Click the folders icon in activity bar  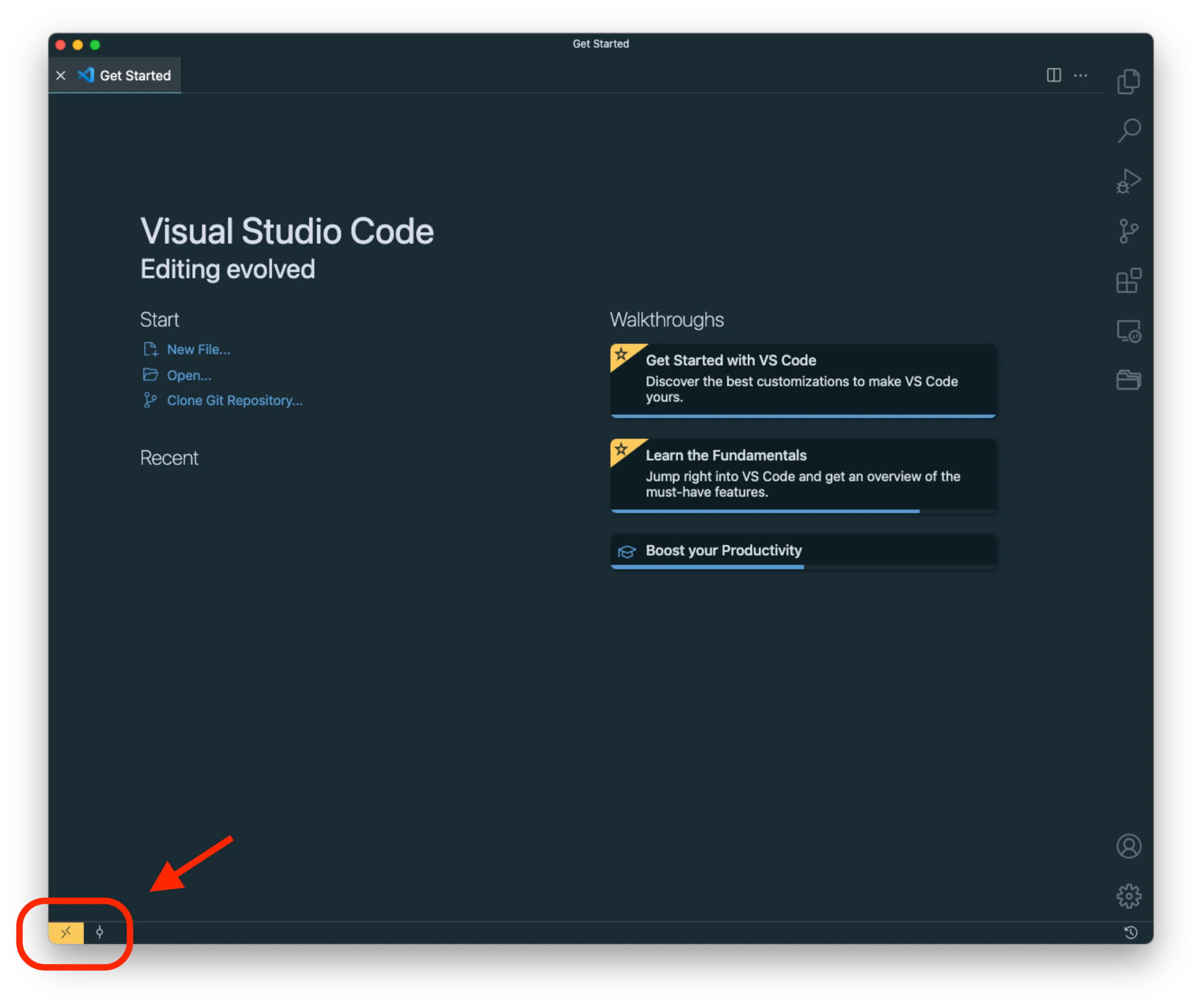coord(1128,380)
